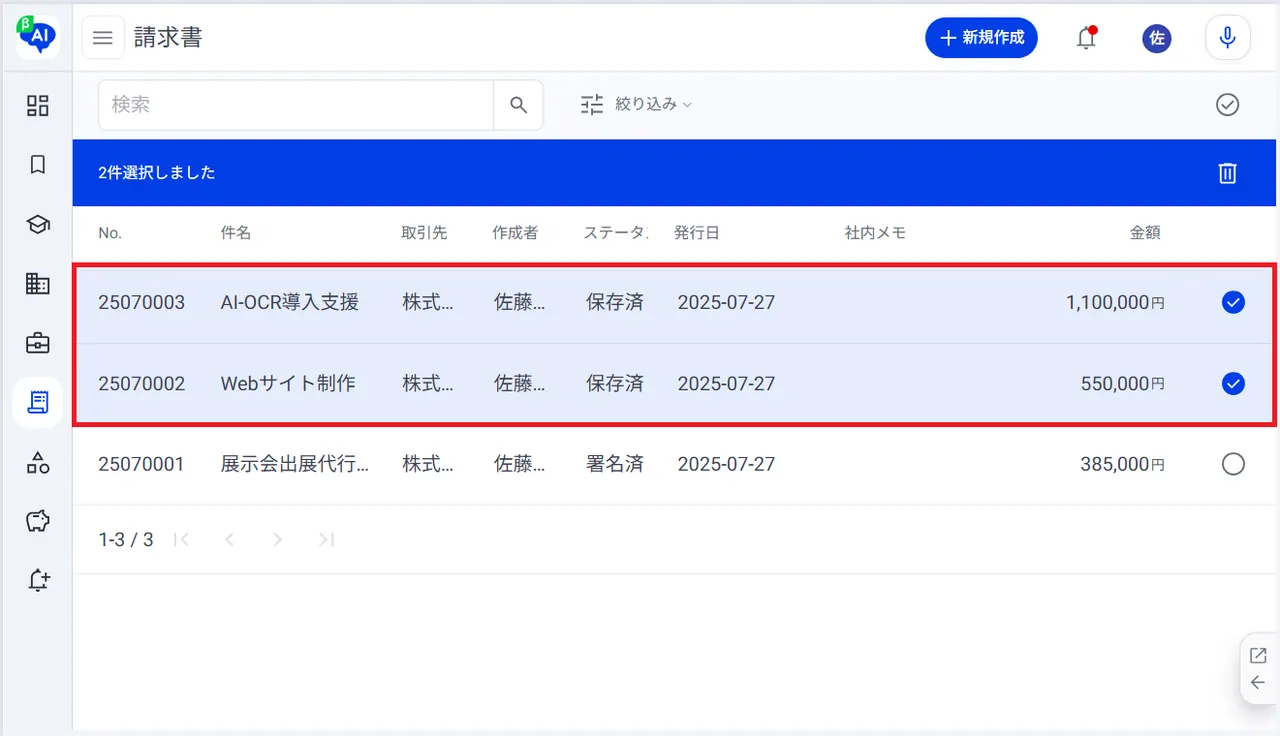The width and height of the screenshot is (1280, 736).
Task: Open the add-notification bell icon in sidebar
Action: point(38,580)
